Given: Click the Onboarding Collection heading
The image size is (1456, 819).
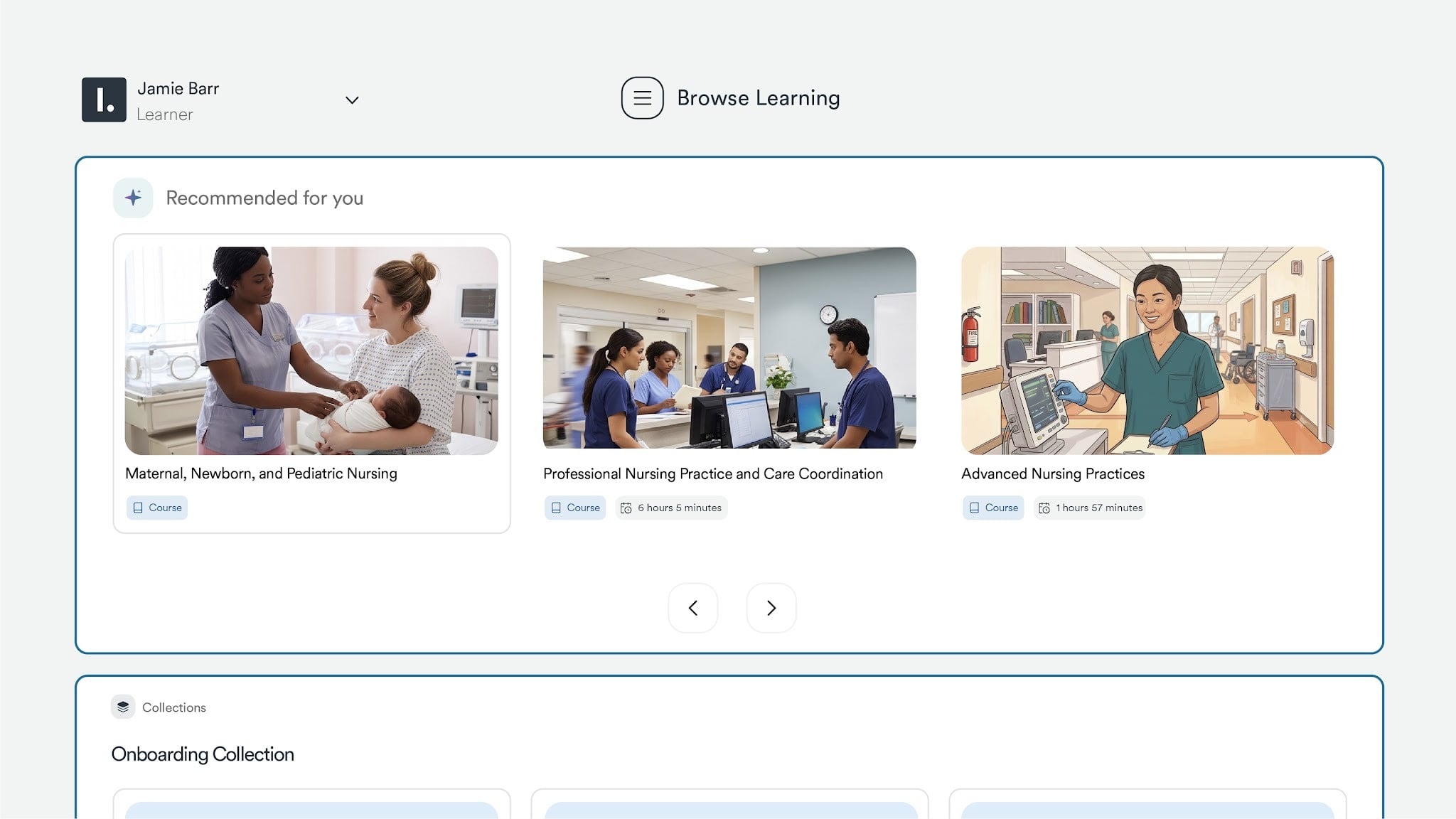Looking at the screenshot, I should tap(203, 754).
